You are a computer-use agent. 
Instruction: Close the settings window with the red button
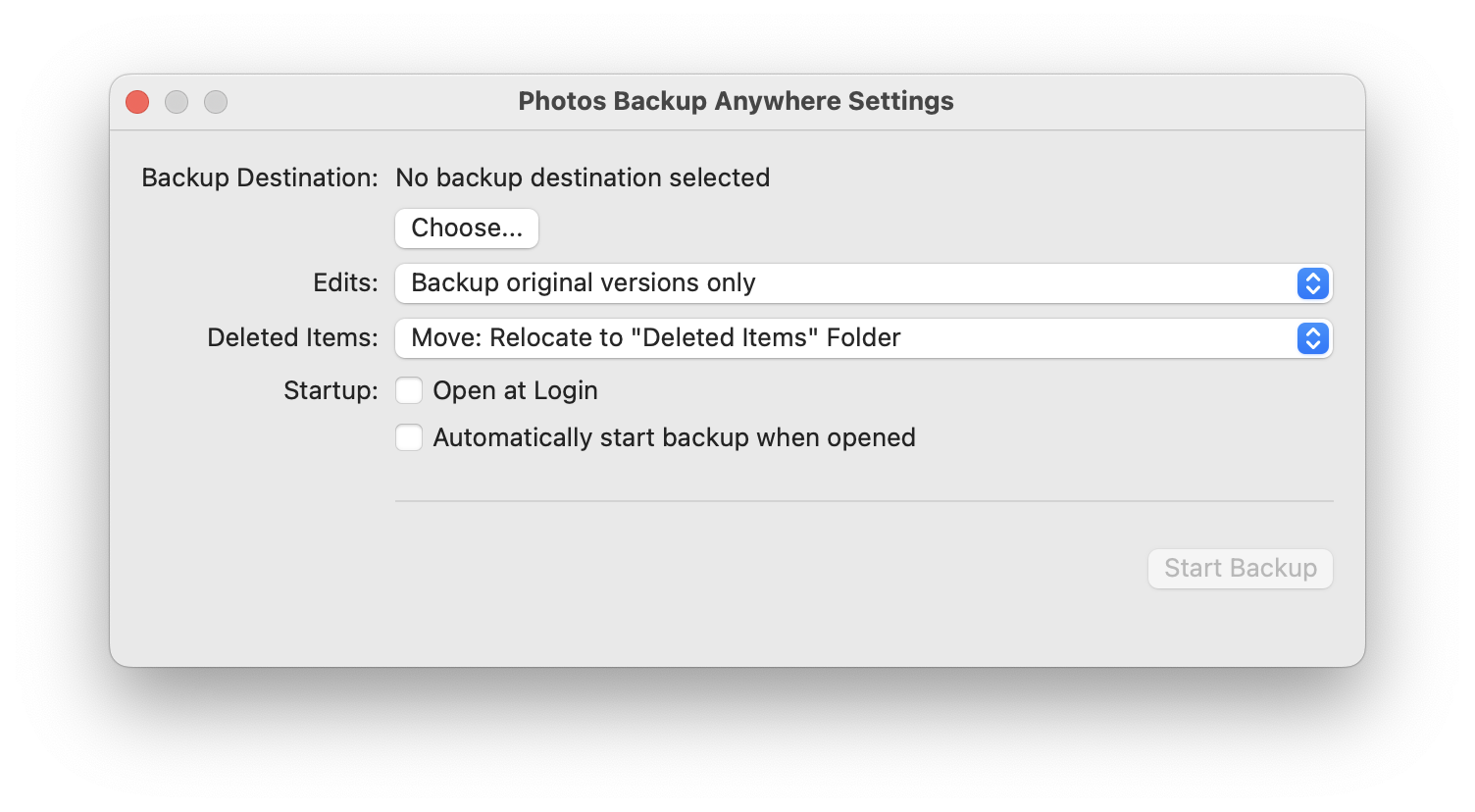coord(137,102)
